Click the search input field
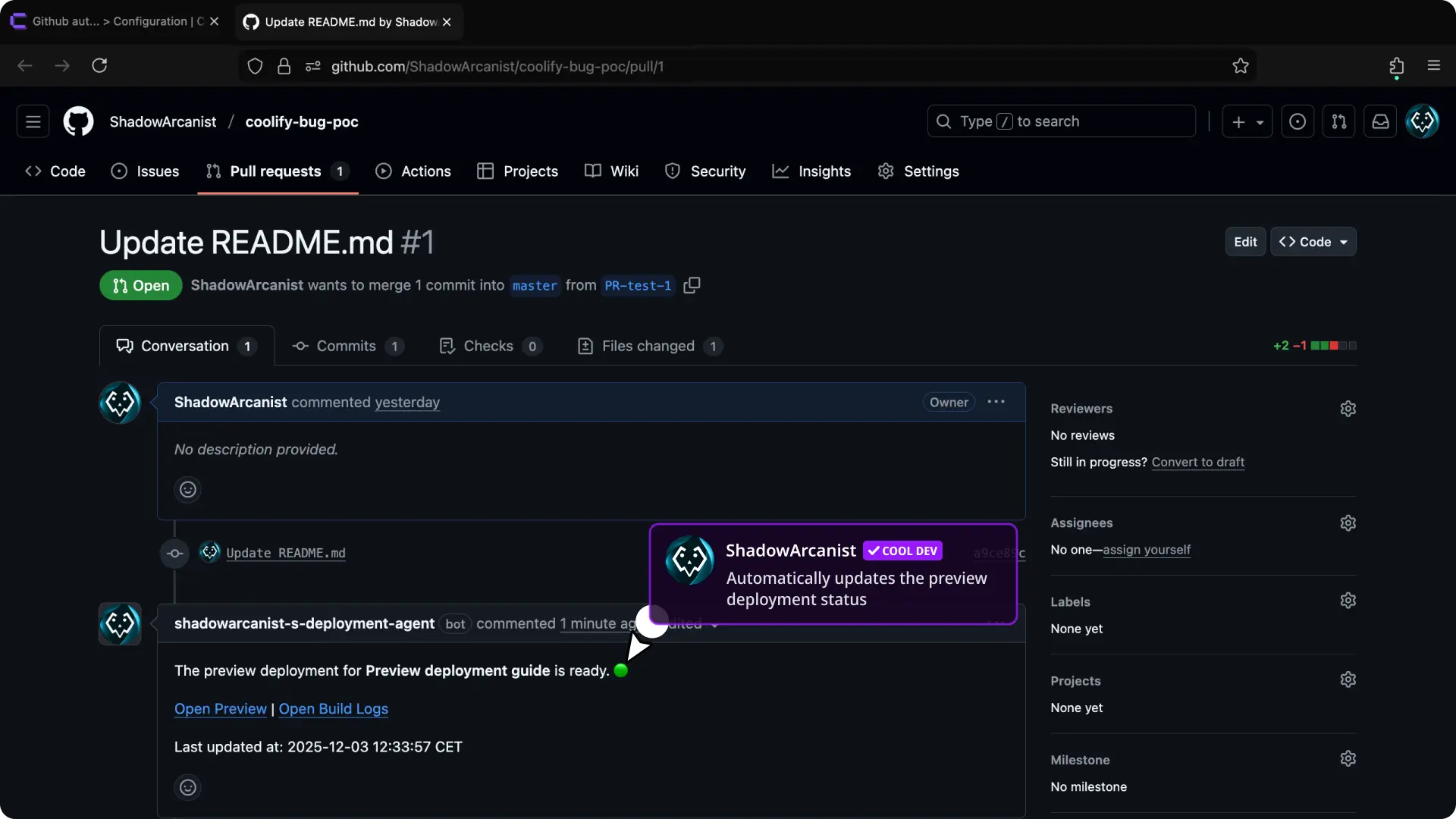The width and height of the screenshot is (1456, 819). (x=1062, y=121)
